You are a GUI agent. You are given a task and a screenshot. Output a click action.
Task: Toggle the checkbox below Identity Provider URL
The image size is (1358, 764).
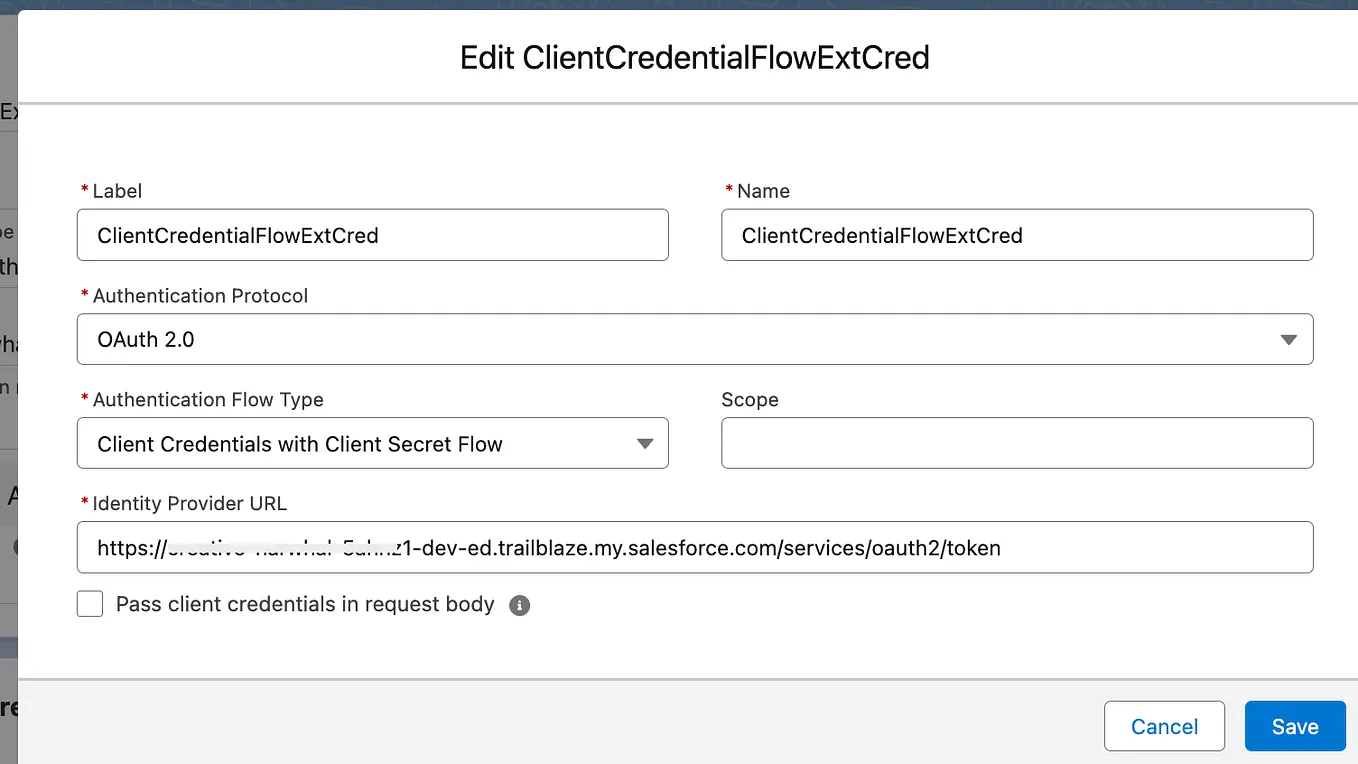click(x=89, y=603)
